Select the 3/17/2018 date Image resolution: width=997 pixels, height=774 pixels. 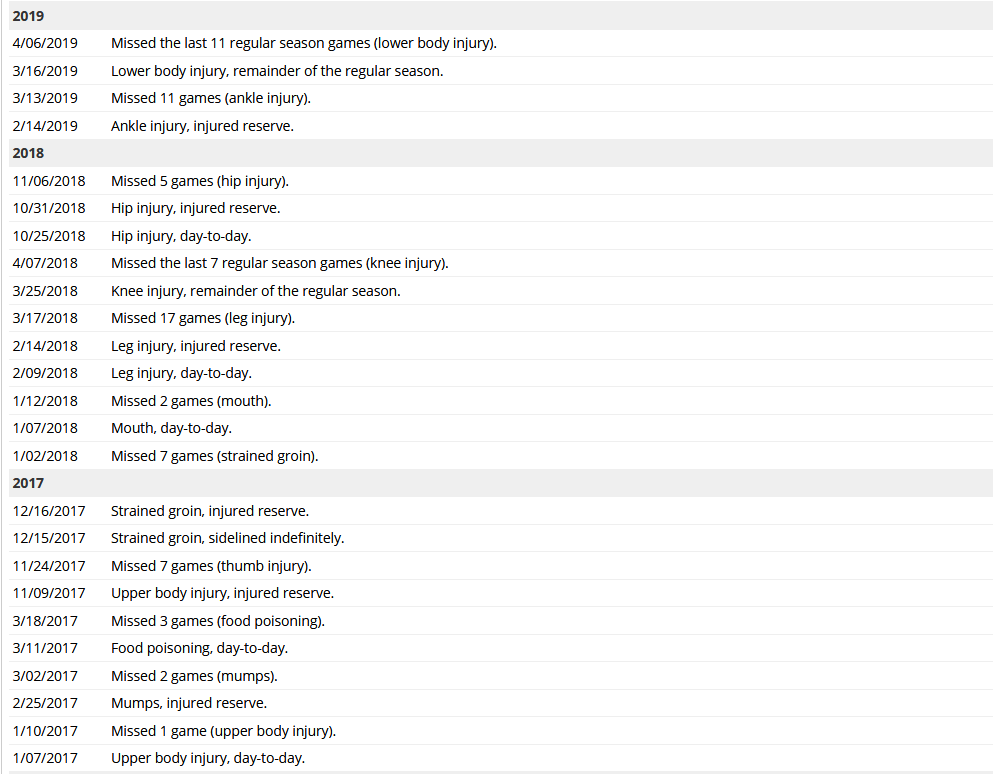coord(45,319)
